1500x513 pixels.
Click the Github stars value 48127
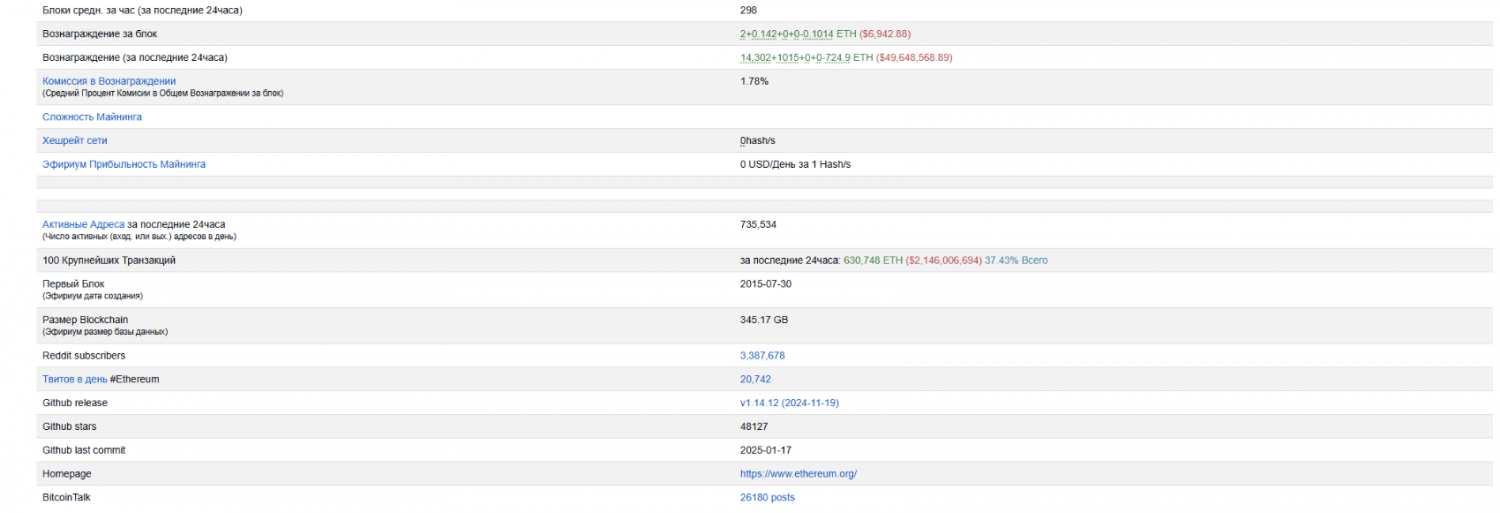tap(754, 427)
